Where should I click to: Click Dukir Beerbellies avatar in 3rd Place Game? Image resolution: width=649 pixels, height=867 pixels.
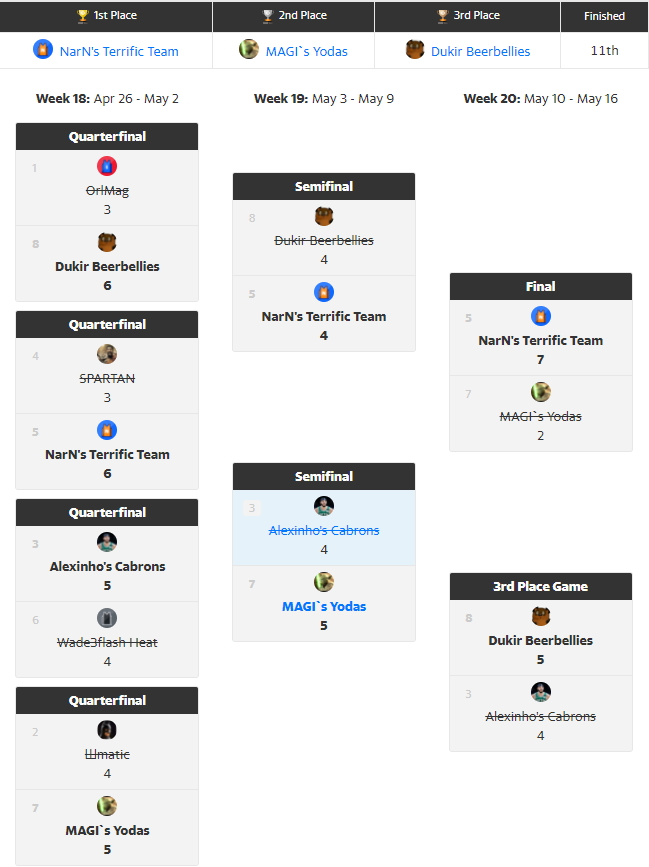[x=541, y=616]
